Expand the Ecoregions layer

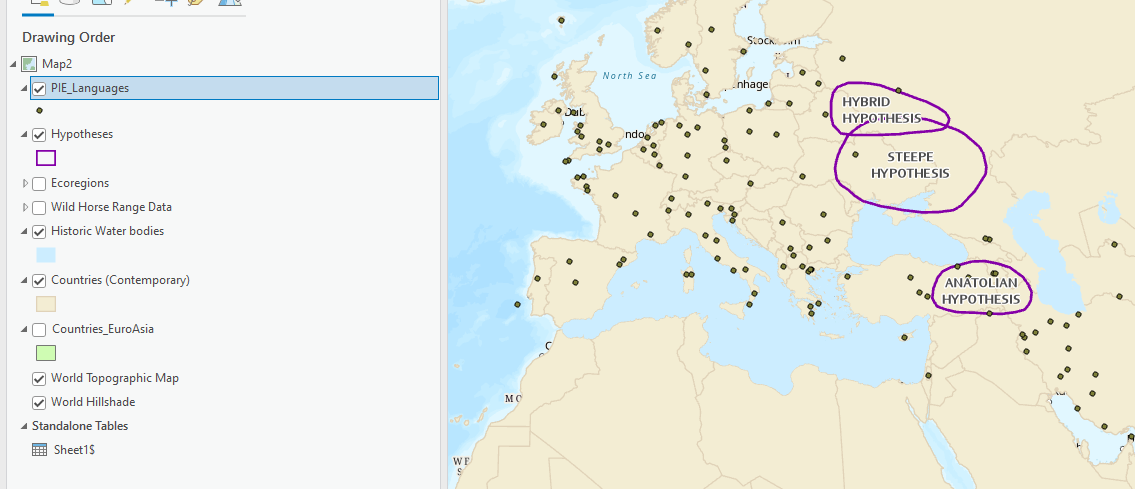(x=25, y=184)
